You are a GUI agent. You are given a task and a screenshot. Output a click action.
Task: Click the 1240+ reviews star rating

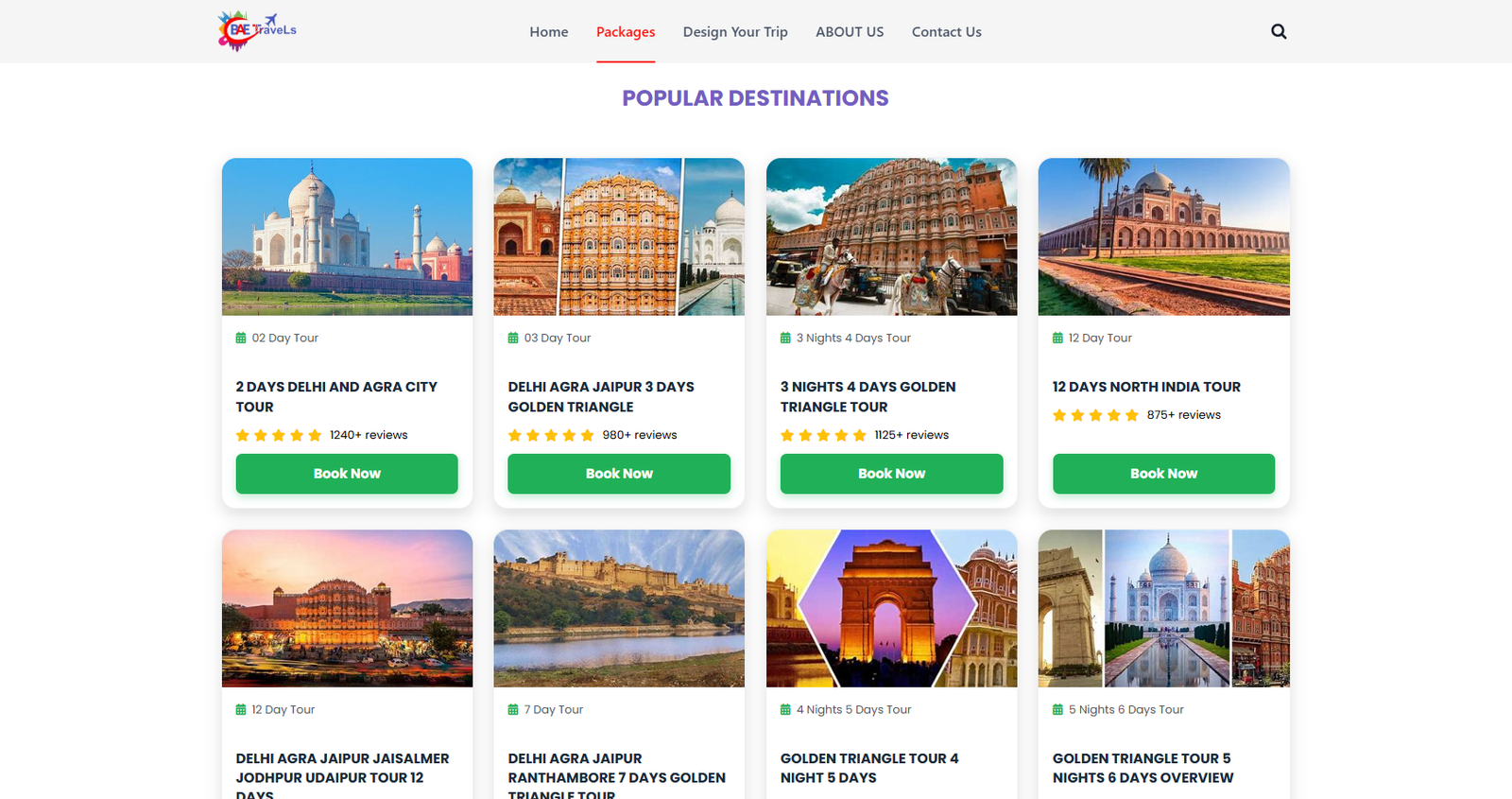[x=279, y=435]
